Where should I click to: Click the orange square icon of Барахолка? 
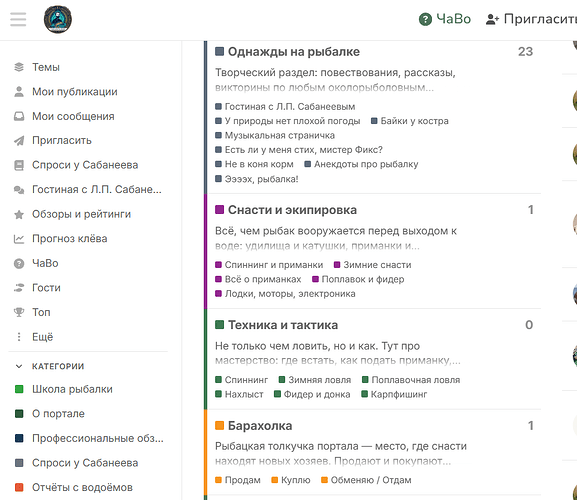pyautogui.click(x=219, y=425)
